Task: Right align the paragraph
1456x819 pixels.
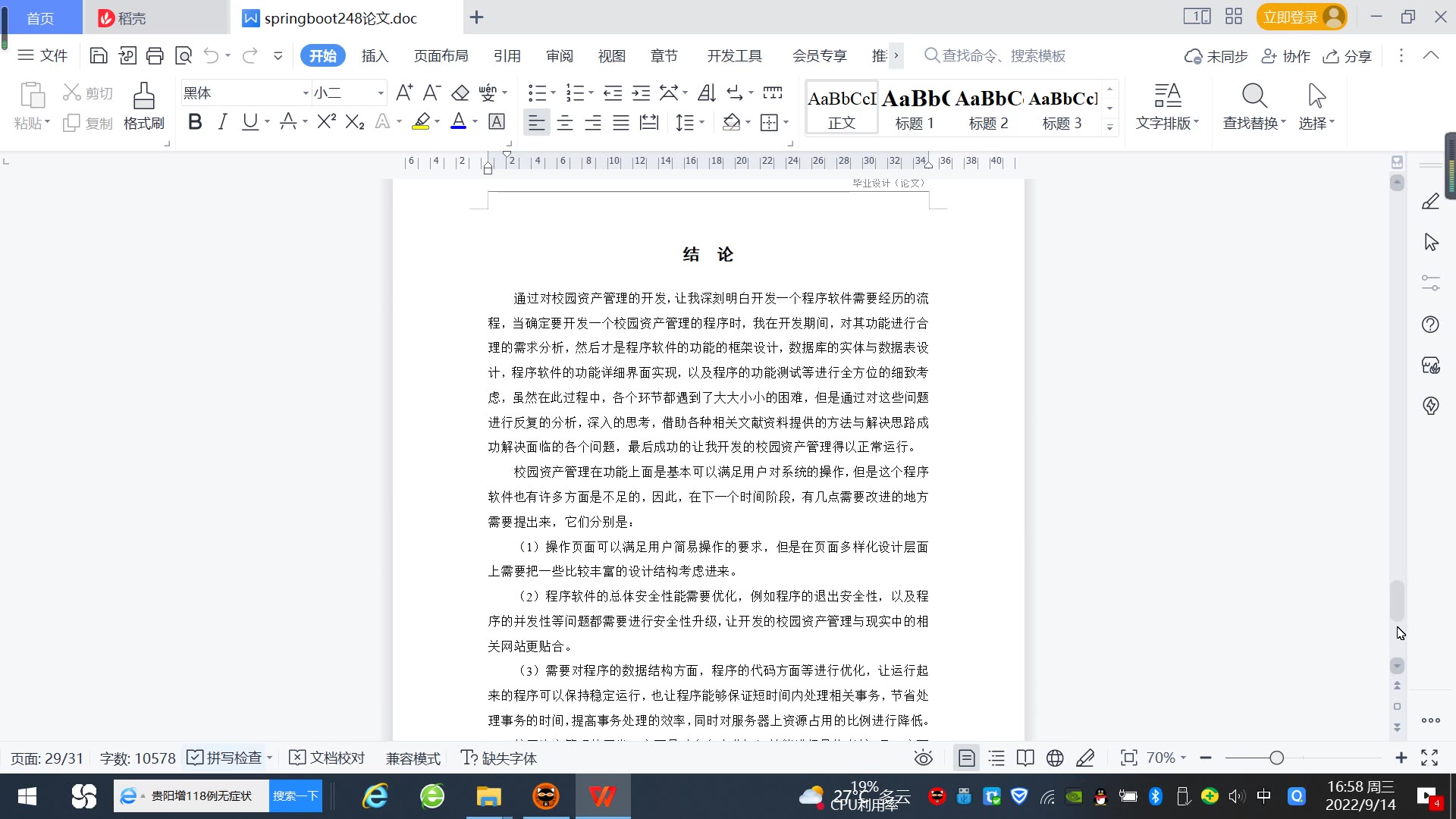Action: coord(593,122)
